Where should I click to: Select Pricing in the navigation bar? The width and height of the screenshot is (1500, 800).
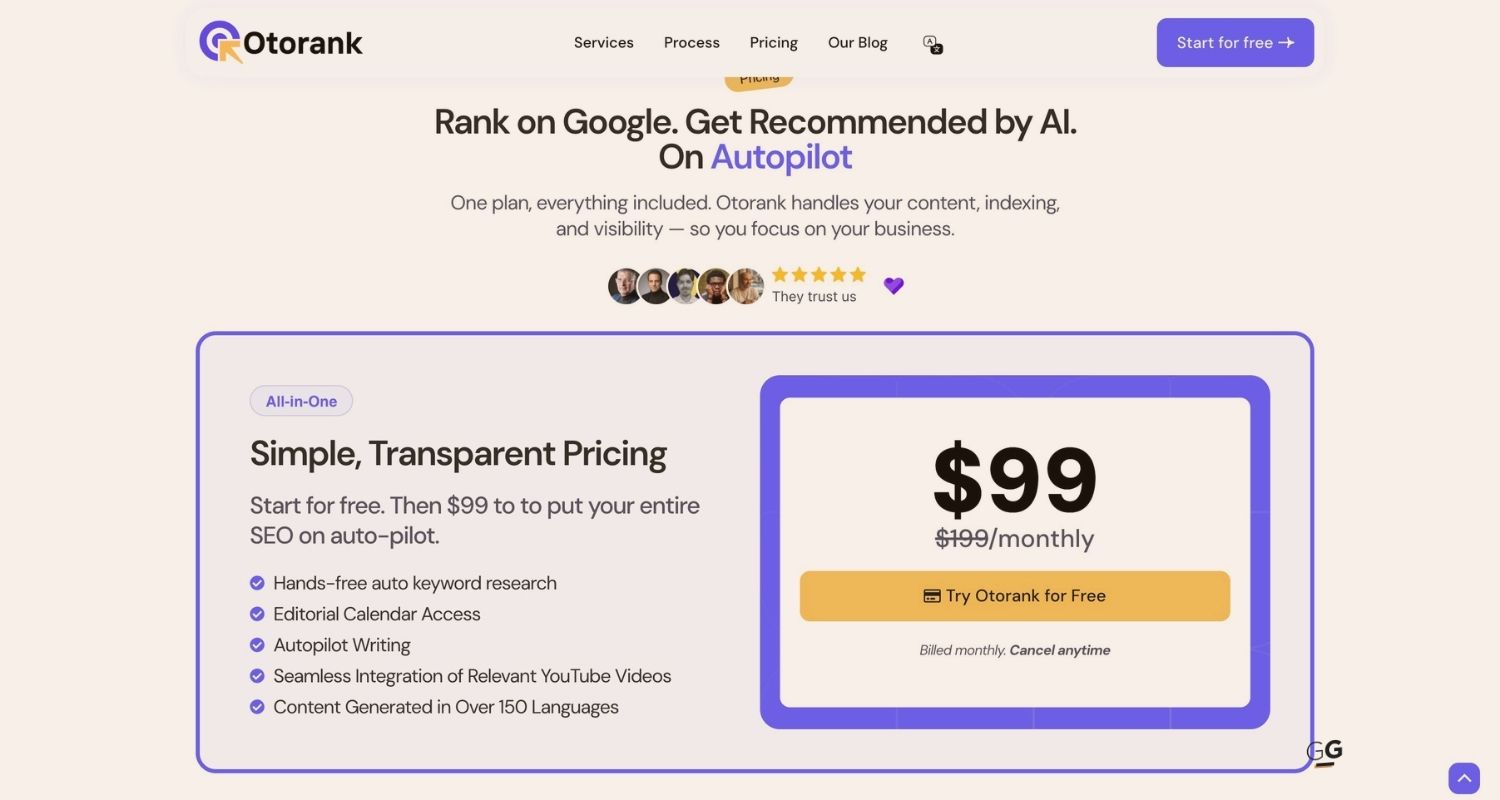pyautogui.click(x=774, y=43)
